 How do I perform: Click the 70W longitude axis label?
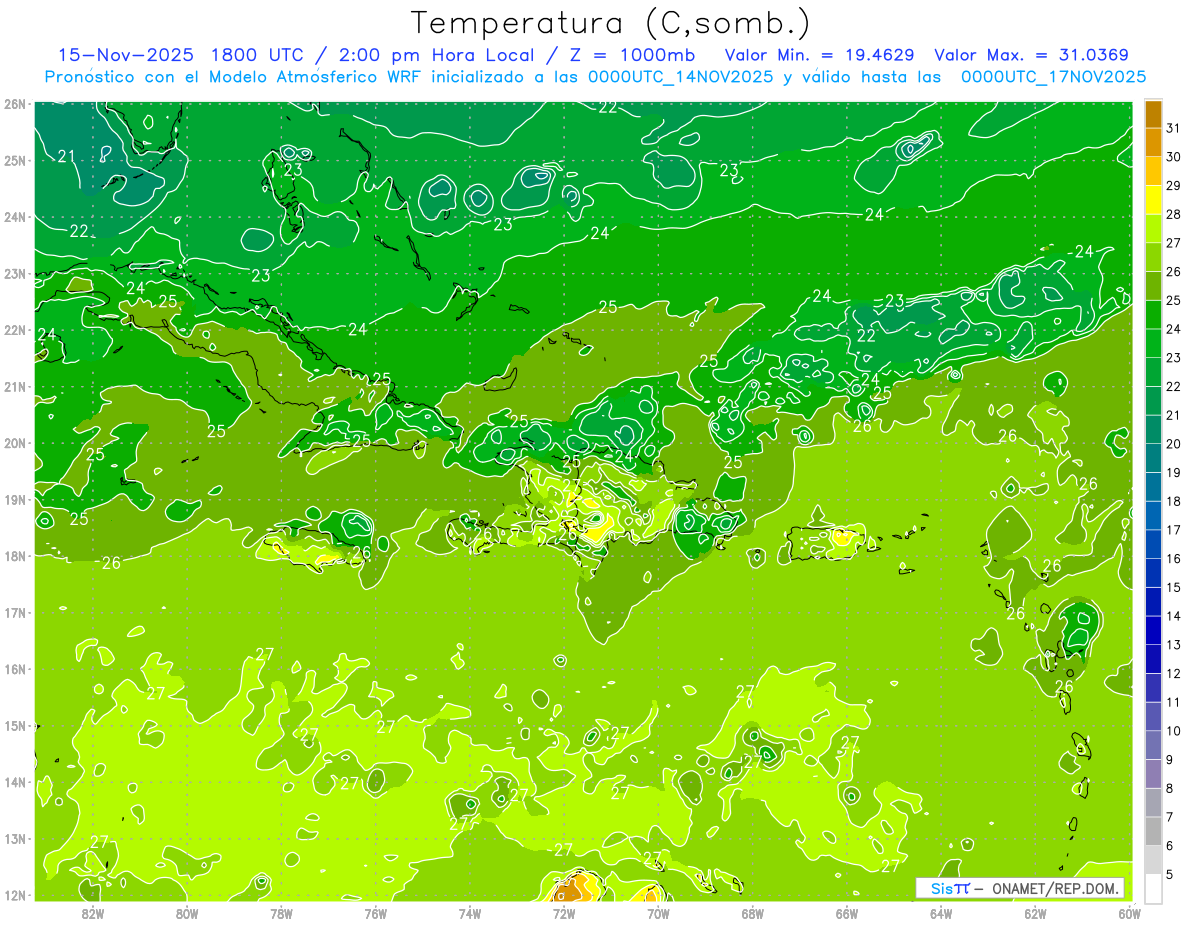coord(658,913)
